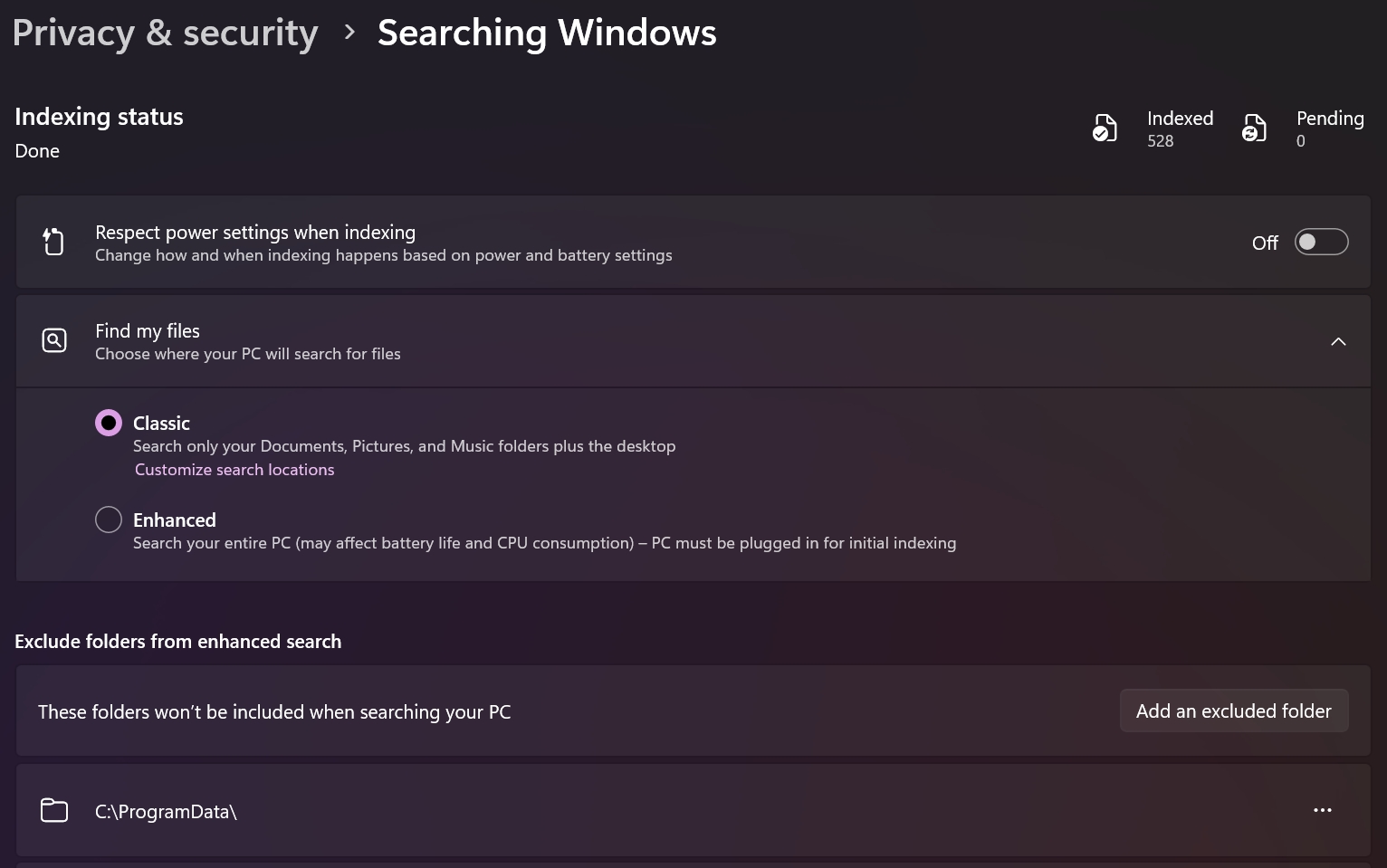Click the power settings indexing icon

pyautogui.click(x=53, y=242)
